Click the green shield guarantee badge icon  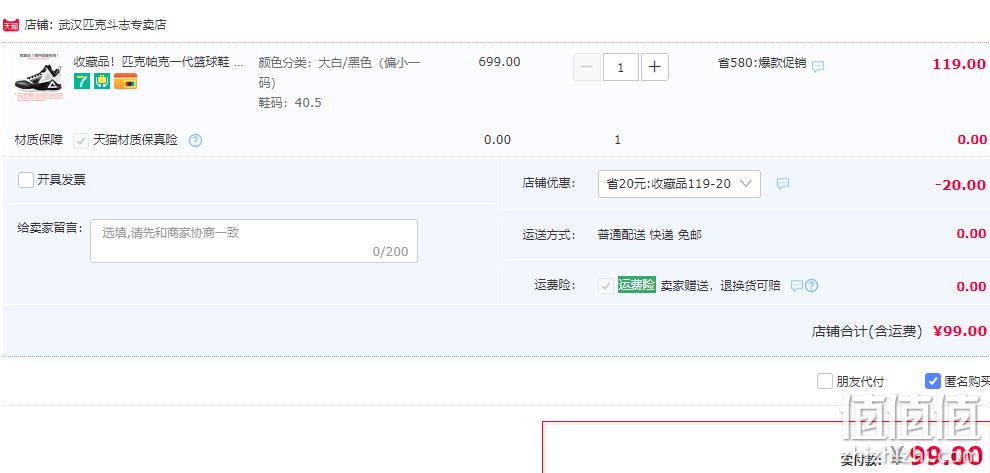click(102, 81)
